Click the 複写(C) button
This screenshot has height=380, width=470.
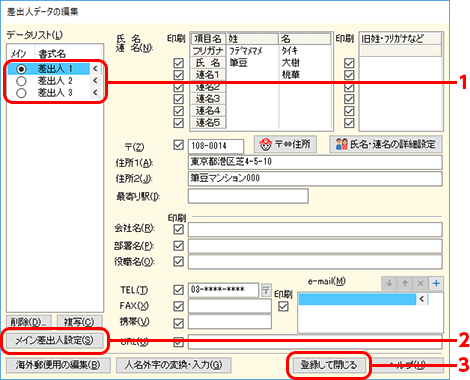click(x=79, y=322)
